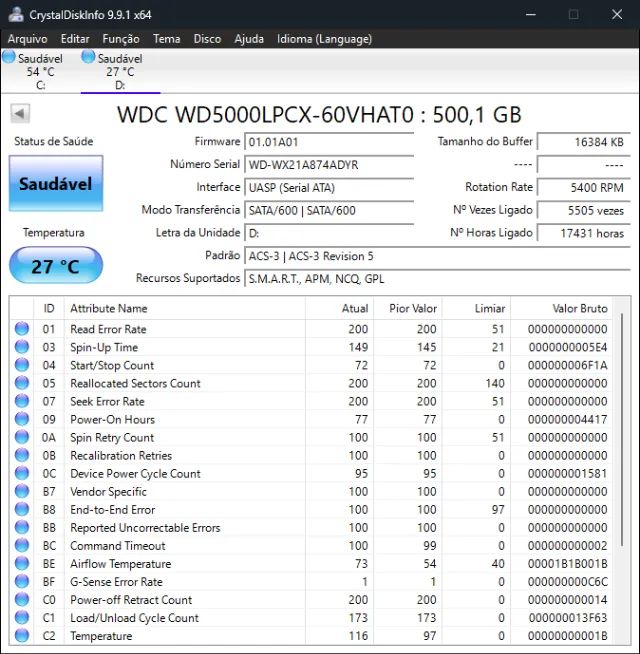The image size is (640, 654).
Task: Click status orb for Command Timeout
Action: pyautogui.click(x=22, y=545)
